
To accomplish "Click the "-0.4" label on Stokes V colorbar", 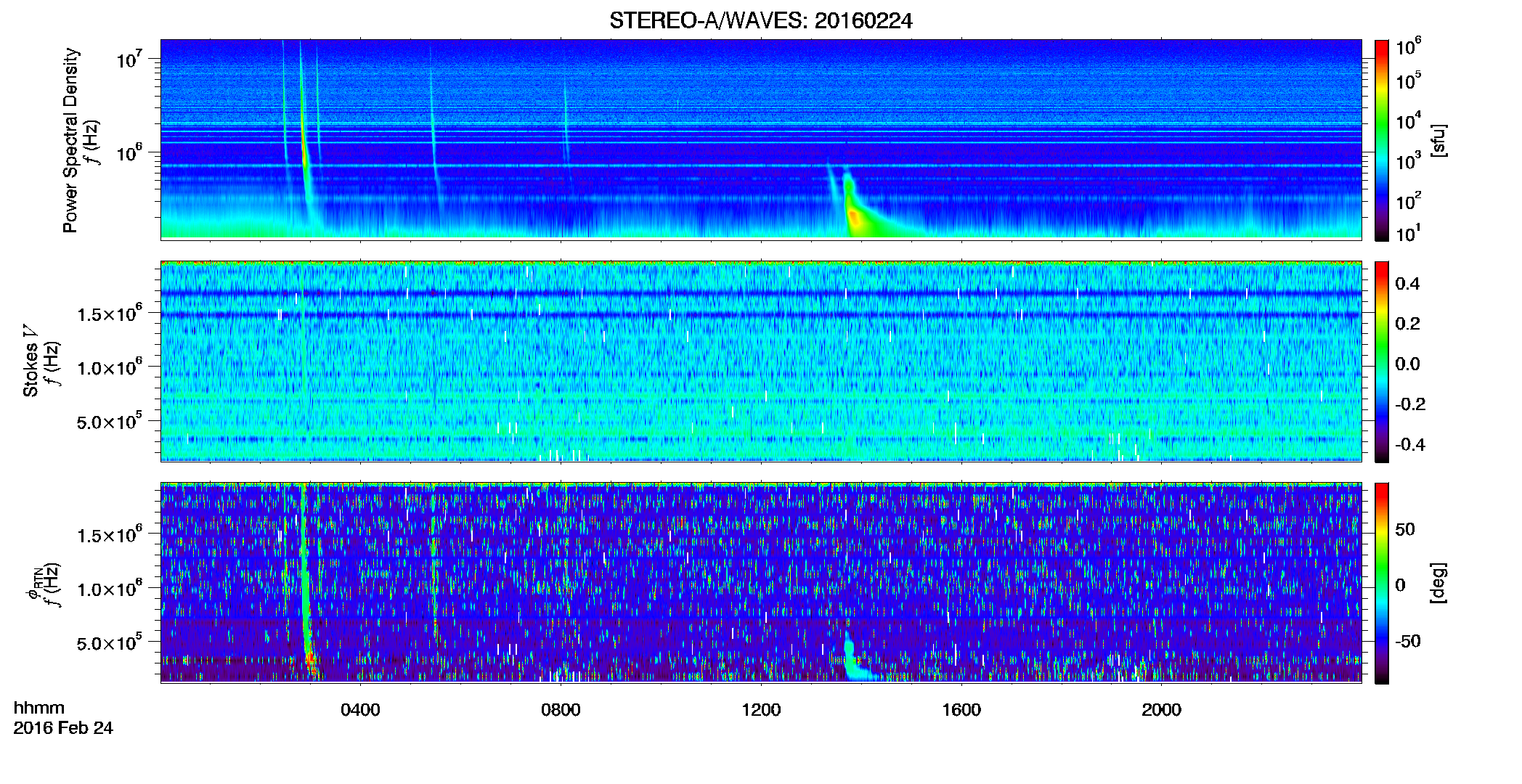I will pyautogui.click(x=1410, y=444).
